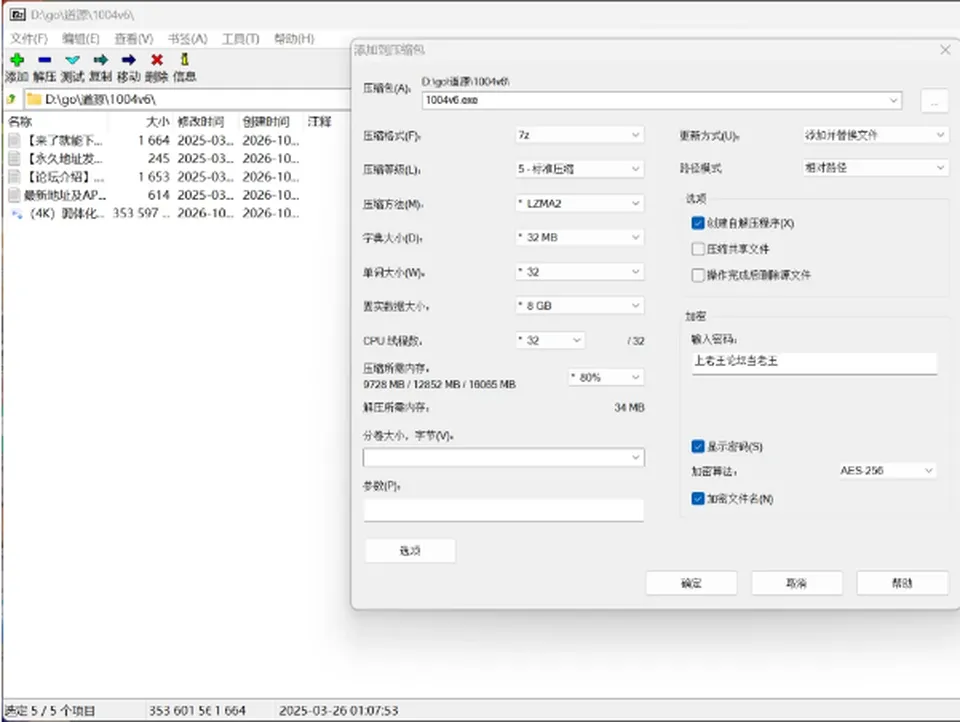Toggle the 显示密码(S) checkbox
Image resolution: width=960 pixels, height=722 pixels.
[x=698, y=446]
